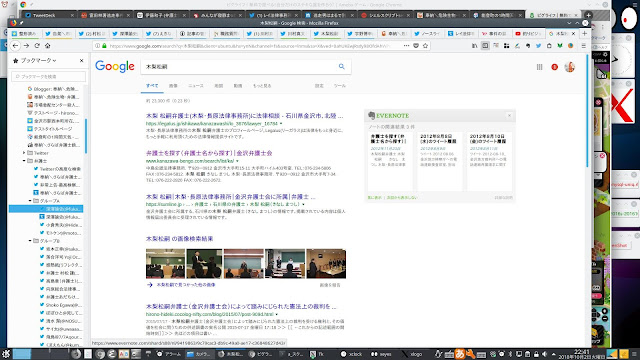
Task: Select the highlighted 深澤諭史 bookmark row
Action: point(46,209)
